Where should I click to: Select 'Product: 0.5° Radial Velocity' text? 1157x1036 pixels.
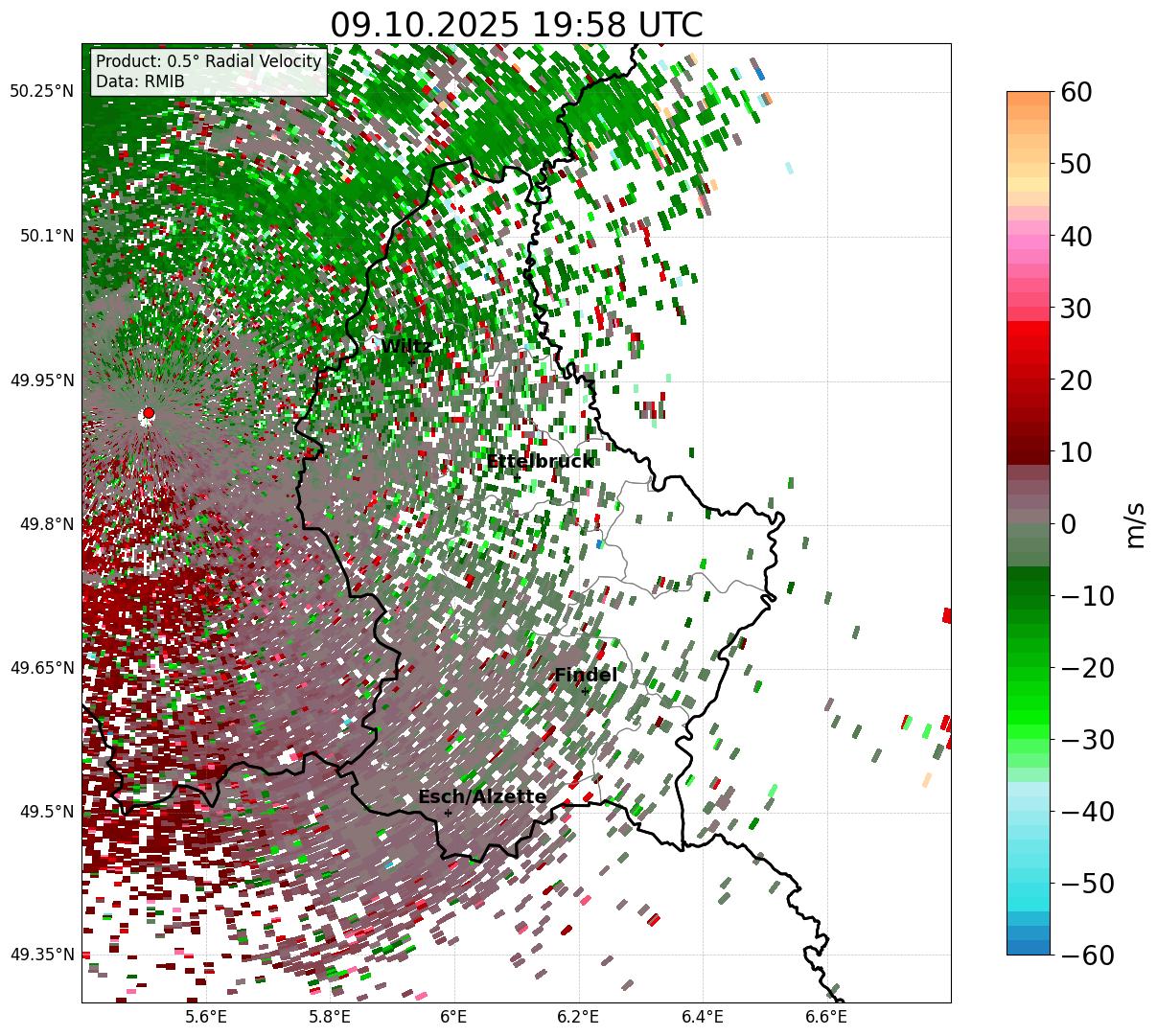tap(208, 61)
